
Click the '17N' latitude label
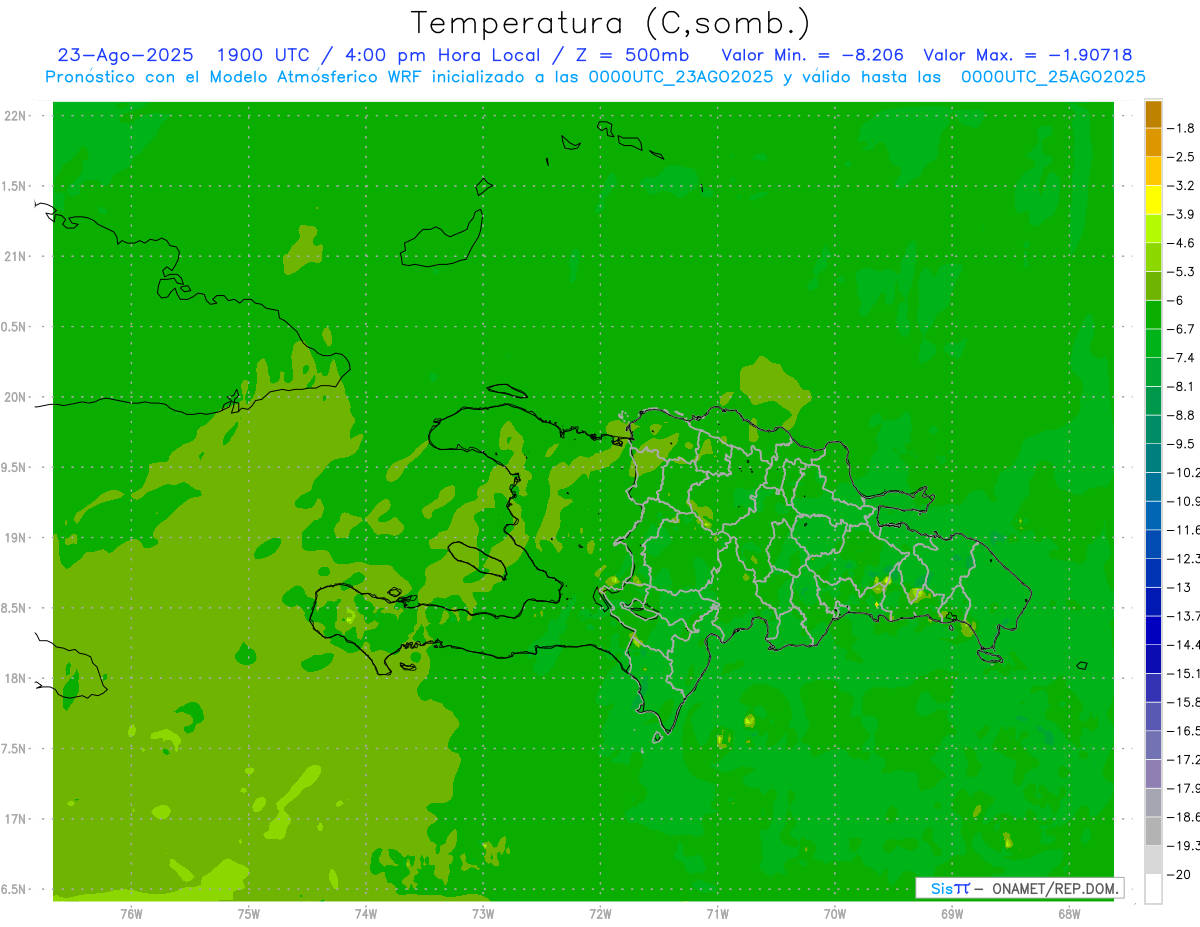pos(17,819)
